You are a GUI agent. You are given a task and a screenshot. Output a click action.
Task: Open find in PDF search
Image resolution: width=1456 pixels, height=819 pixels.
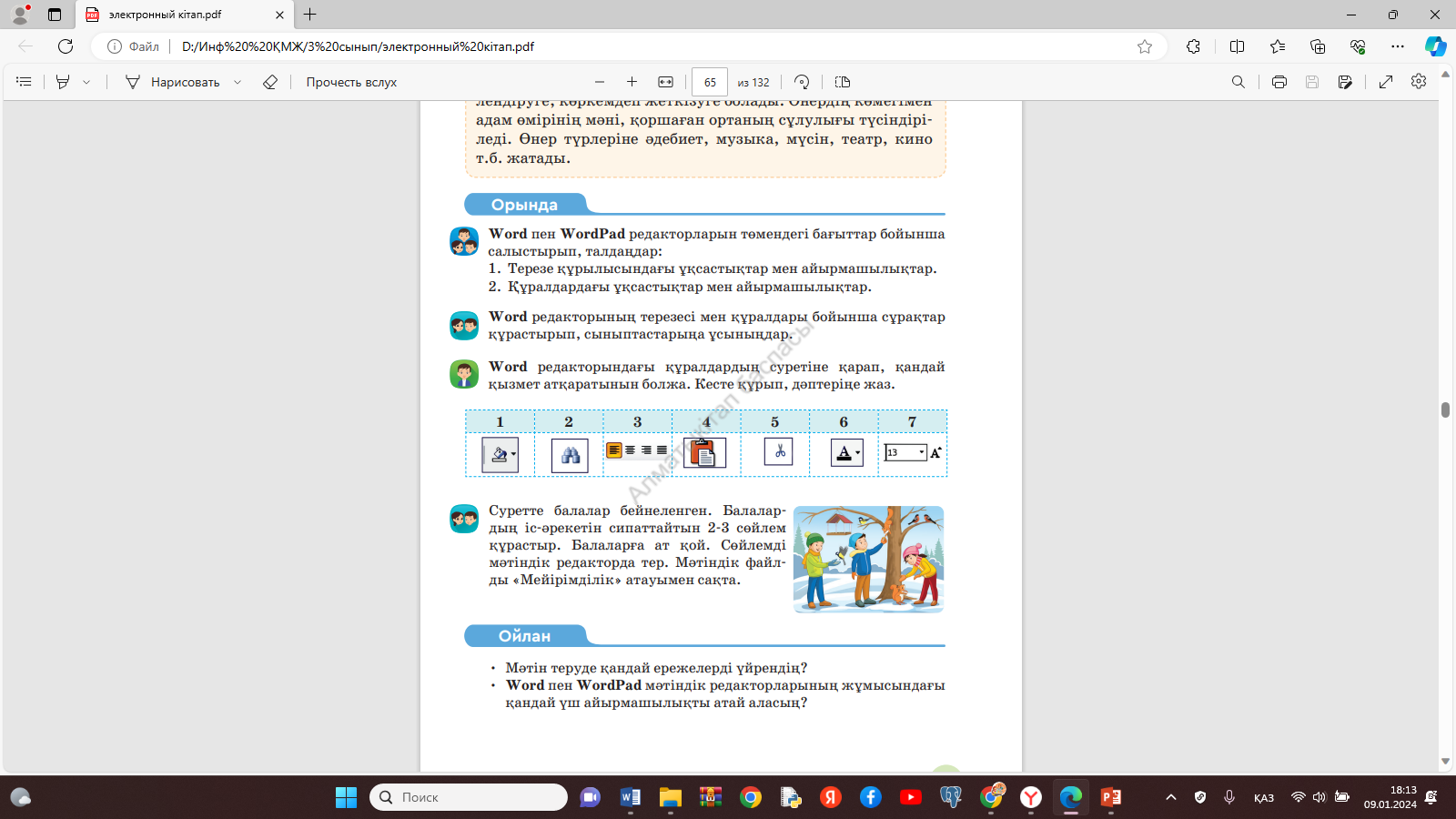click(1239, 82)
